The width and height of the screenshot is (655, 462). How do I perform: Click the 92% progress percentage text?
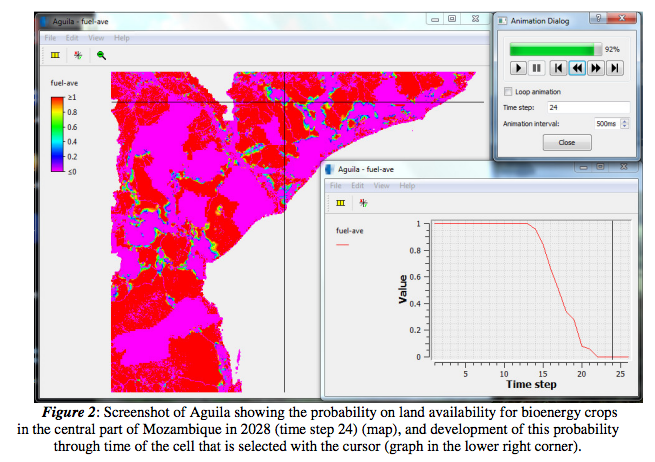click(612, 49)
